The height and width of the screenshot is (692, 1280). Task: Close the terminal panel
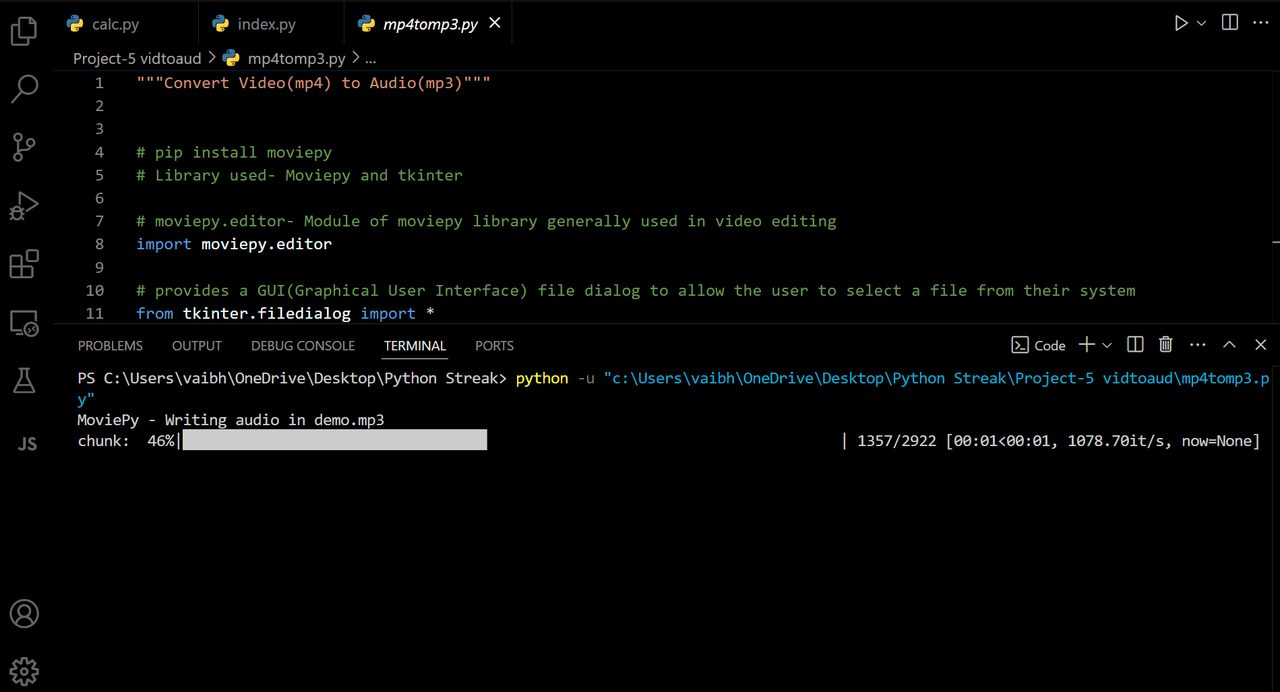tap(1261, 344)
